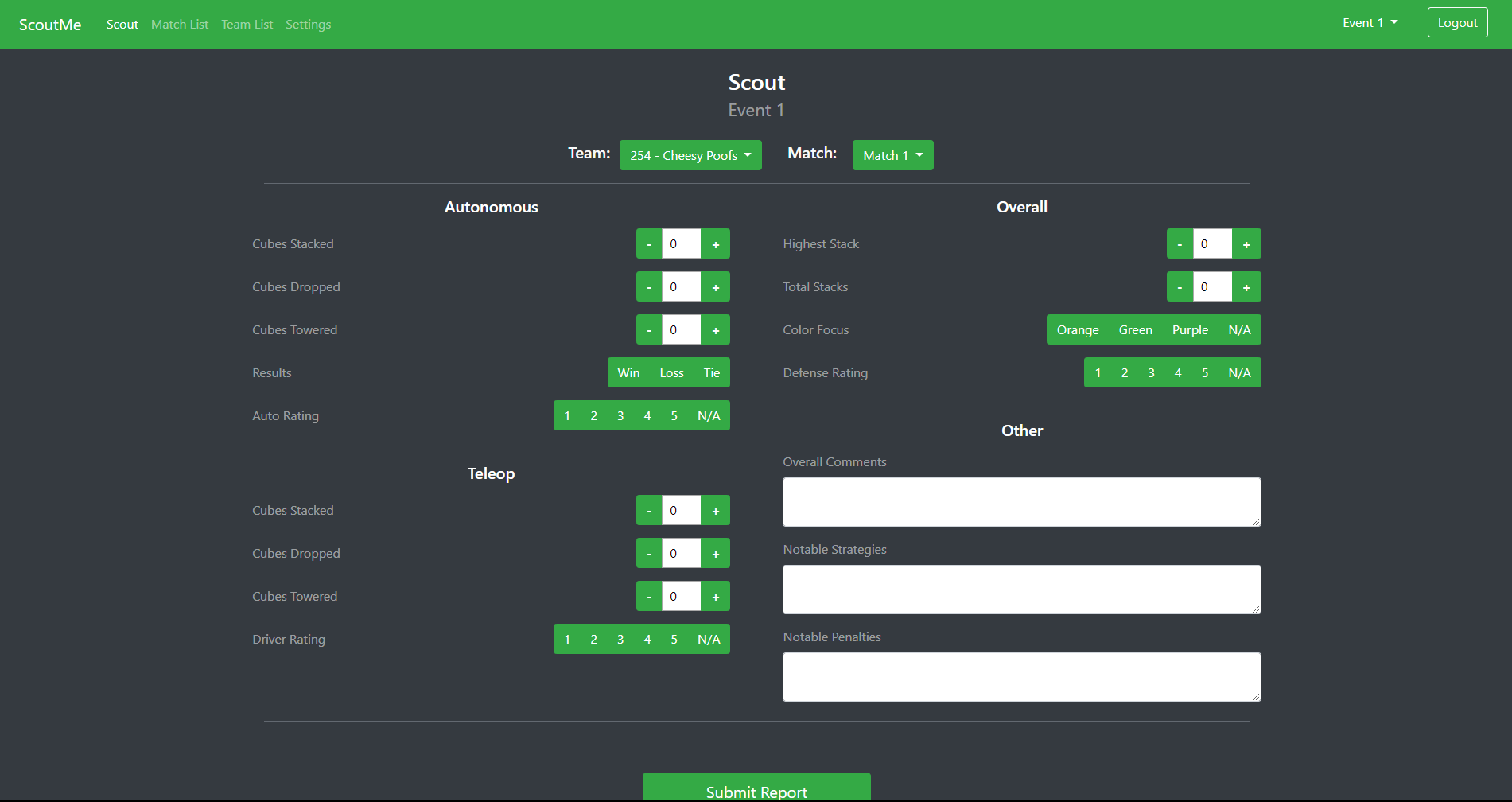Rate Driver Rating as 5

click(x=674, y=639)
